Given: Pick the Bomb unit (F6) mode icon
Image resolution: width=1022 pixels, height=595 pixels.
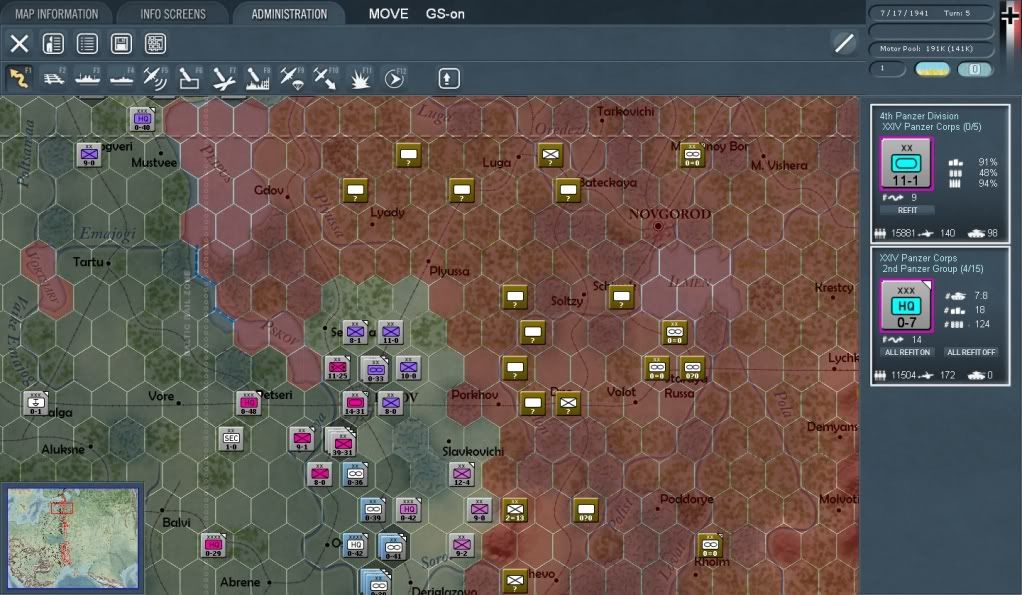Looking at the screenshot, I should tap(189, 78).
